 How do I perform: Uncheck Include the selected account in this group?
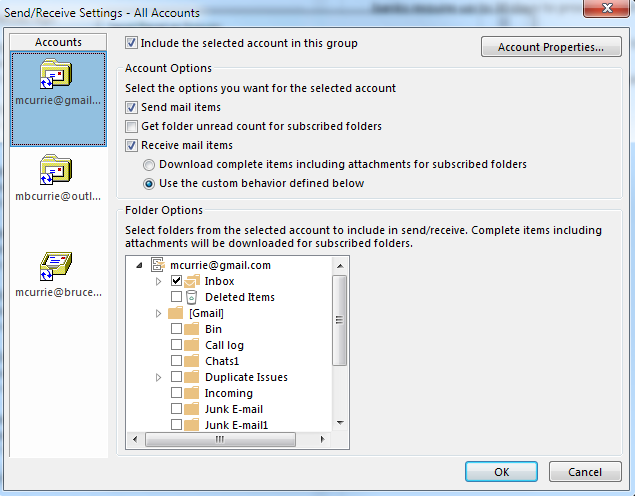(132, 44)
